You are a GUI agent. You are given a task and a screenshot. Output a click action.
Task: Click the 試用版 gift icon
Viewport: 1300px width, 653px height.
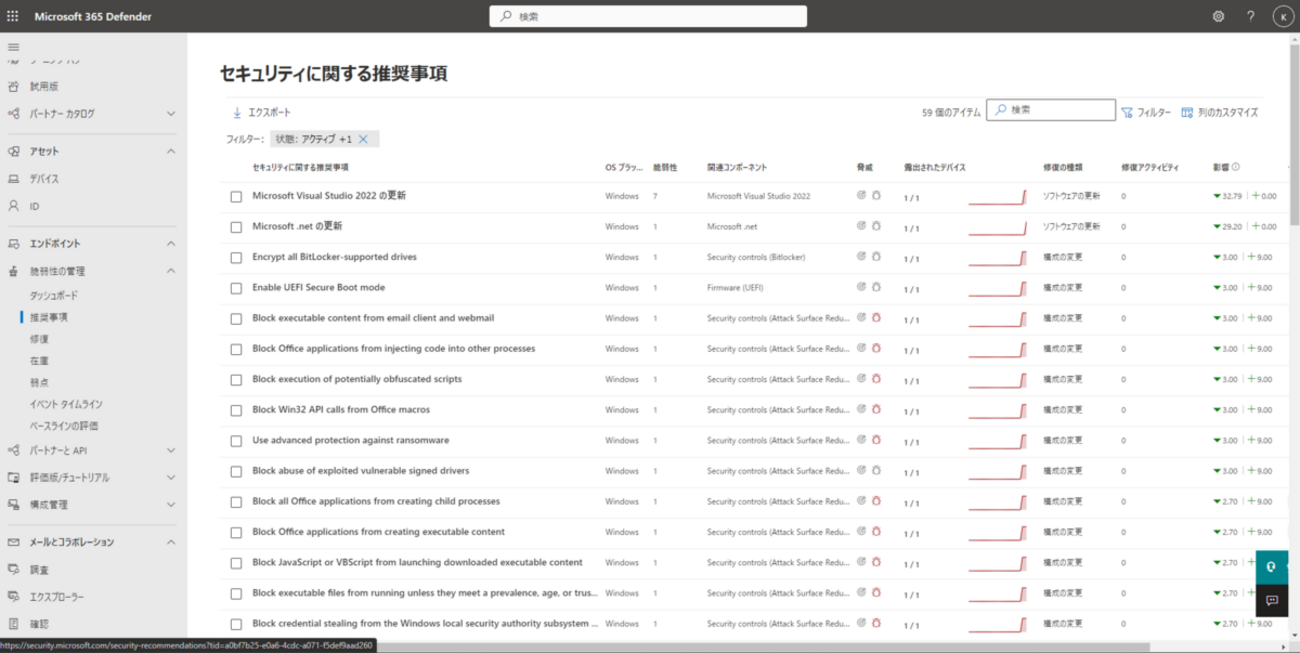pos(14,86)
